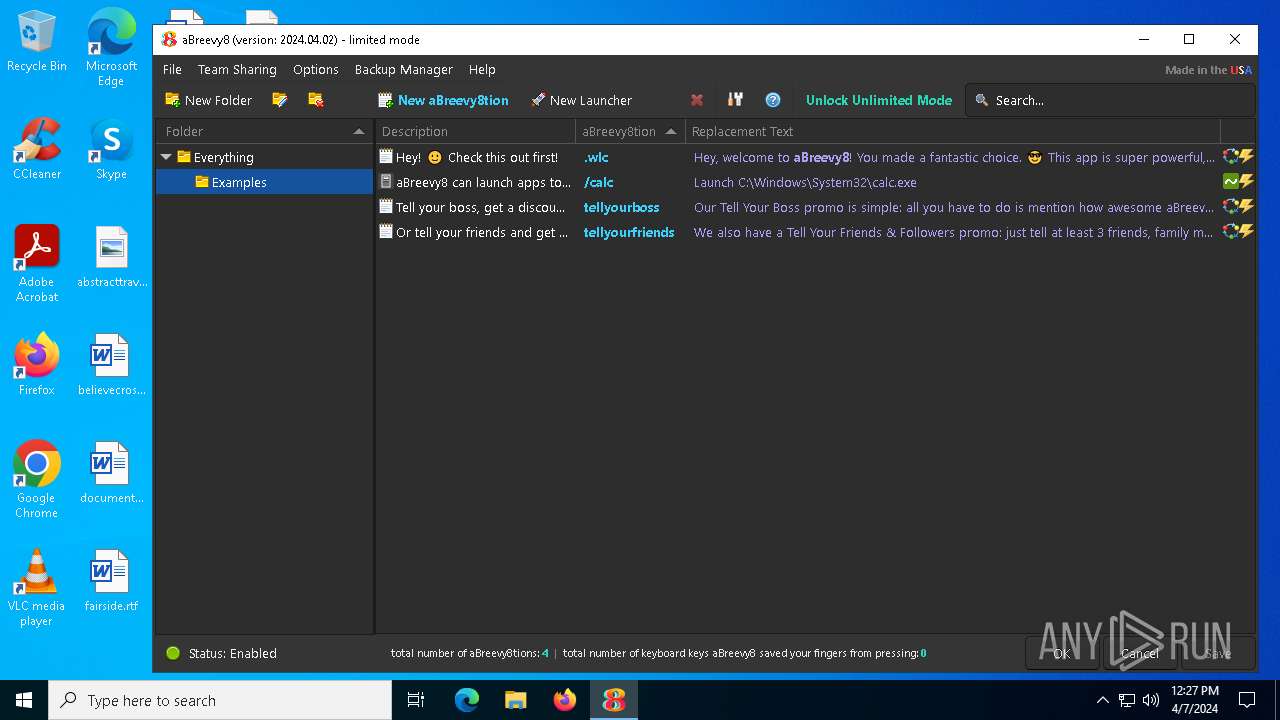Open CCleaner desktop shortcut

pyautogui.click(x=37, y=149)
